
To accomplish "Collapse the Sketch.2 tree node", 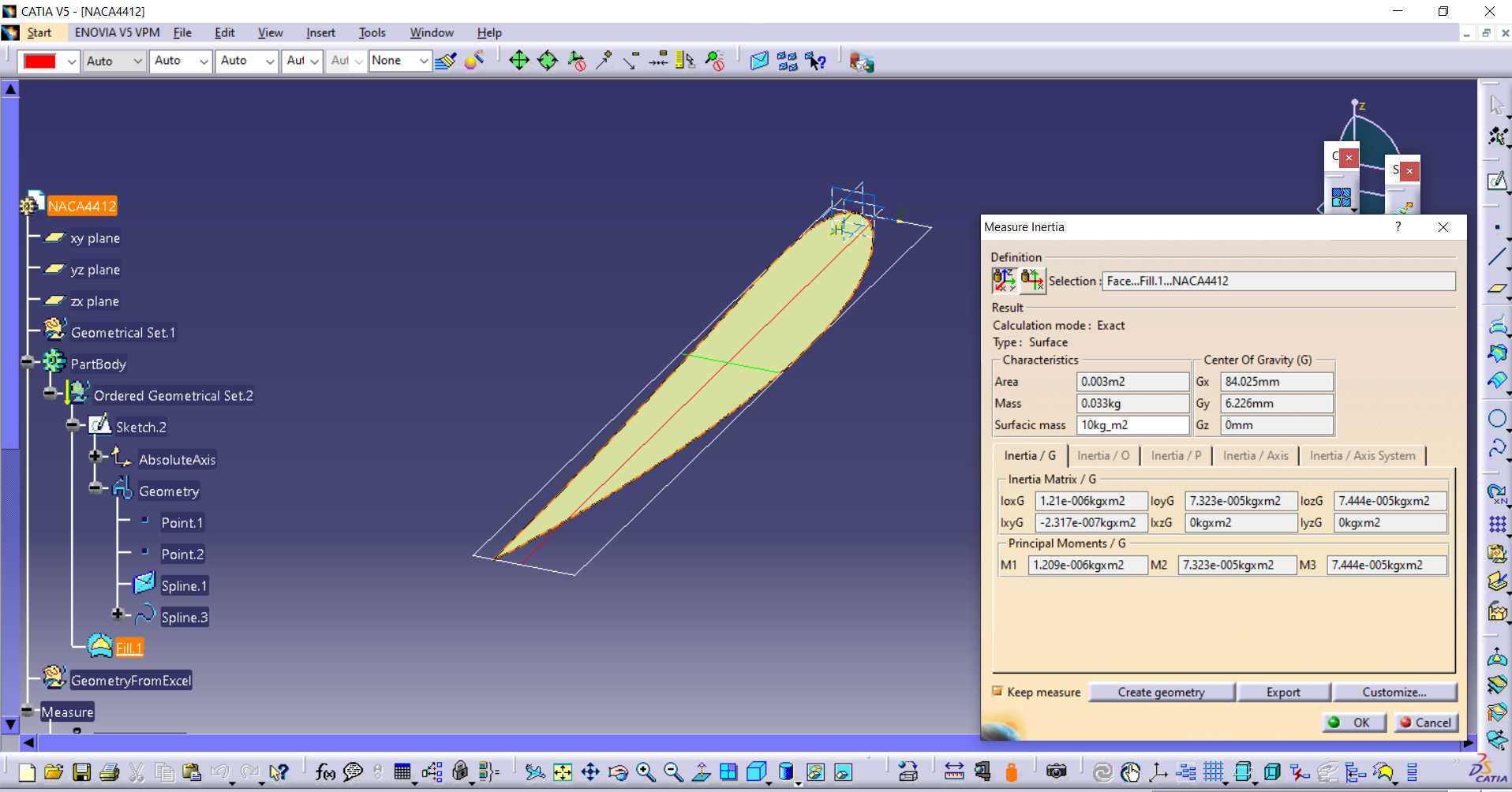I will click(73, 424).
